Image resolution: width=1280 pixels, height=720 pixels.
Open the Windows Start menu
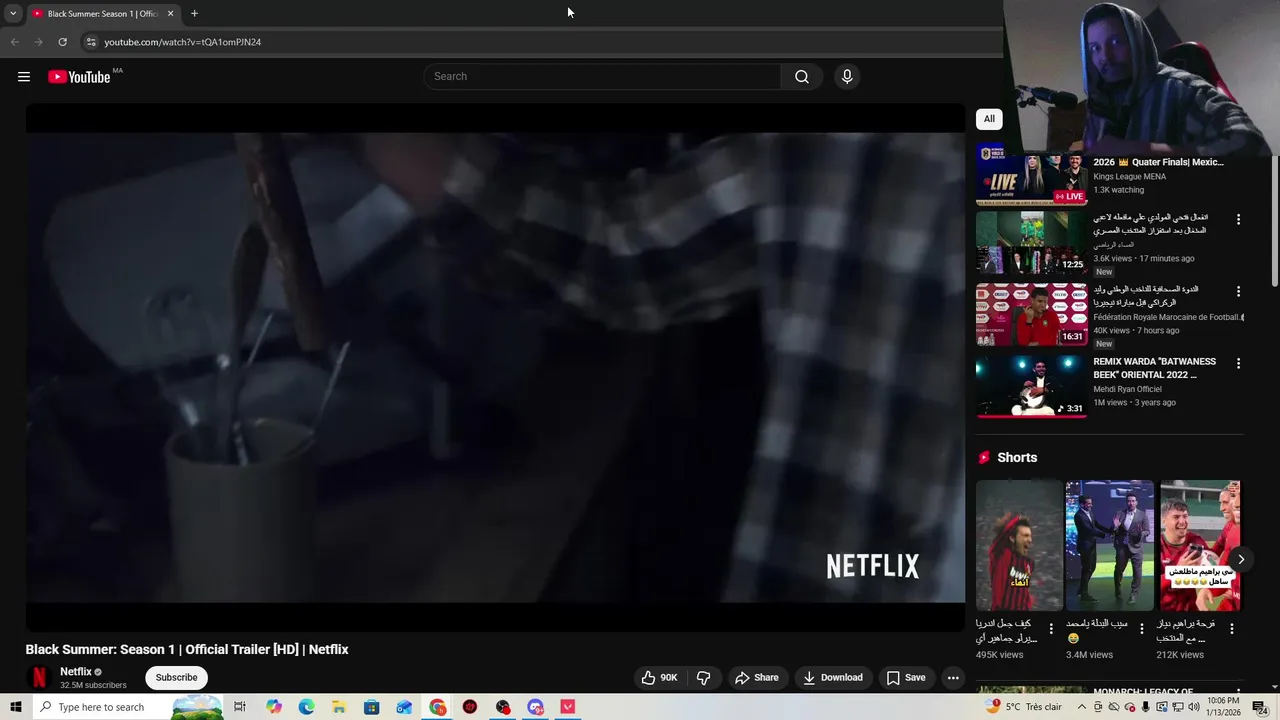[x=16, y=707]
